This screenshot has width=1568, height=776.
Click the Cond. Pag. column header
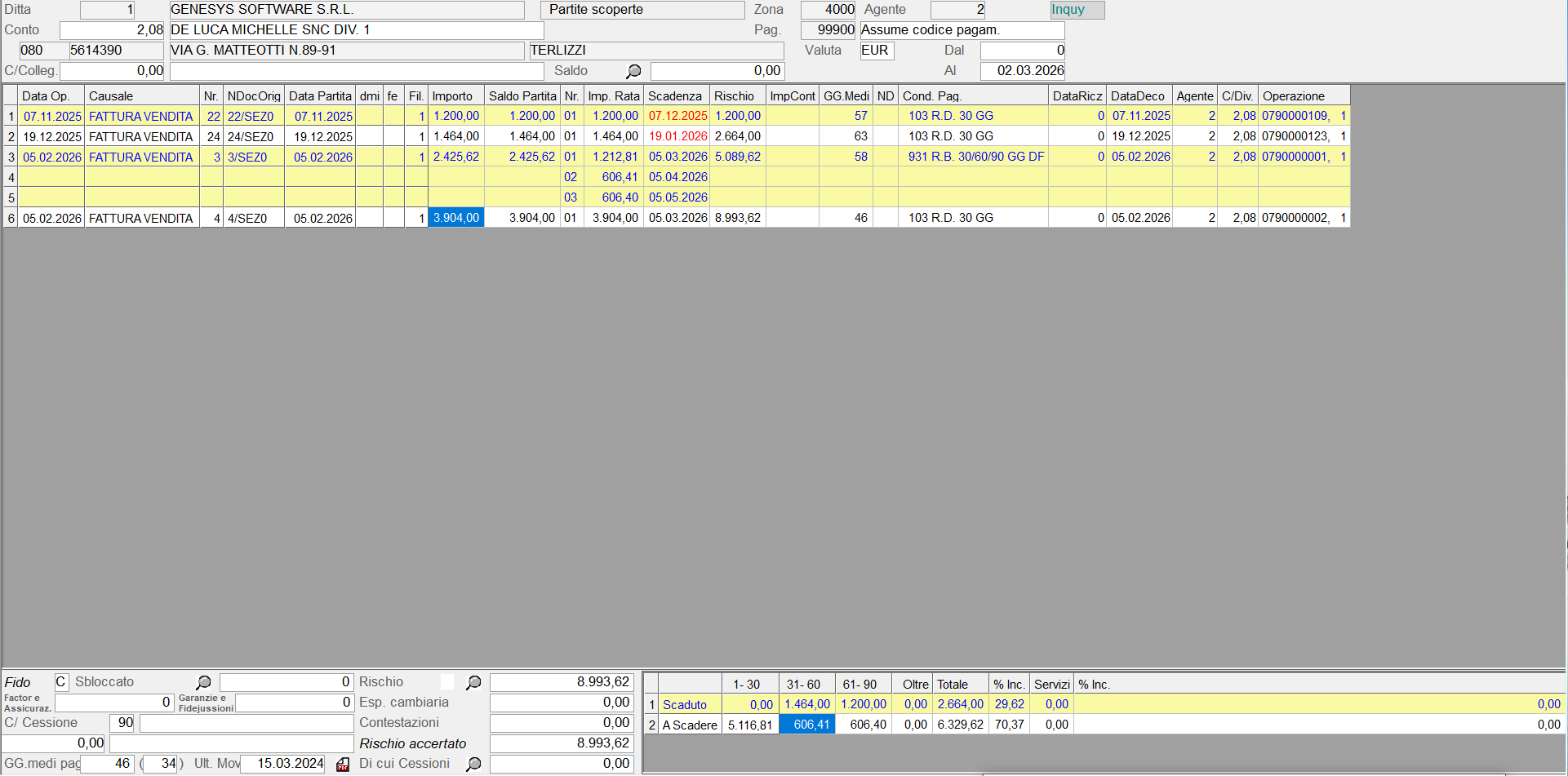click(931, 96)
